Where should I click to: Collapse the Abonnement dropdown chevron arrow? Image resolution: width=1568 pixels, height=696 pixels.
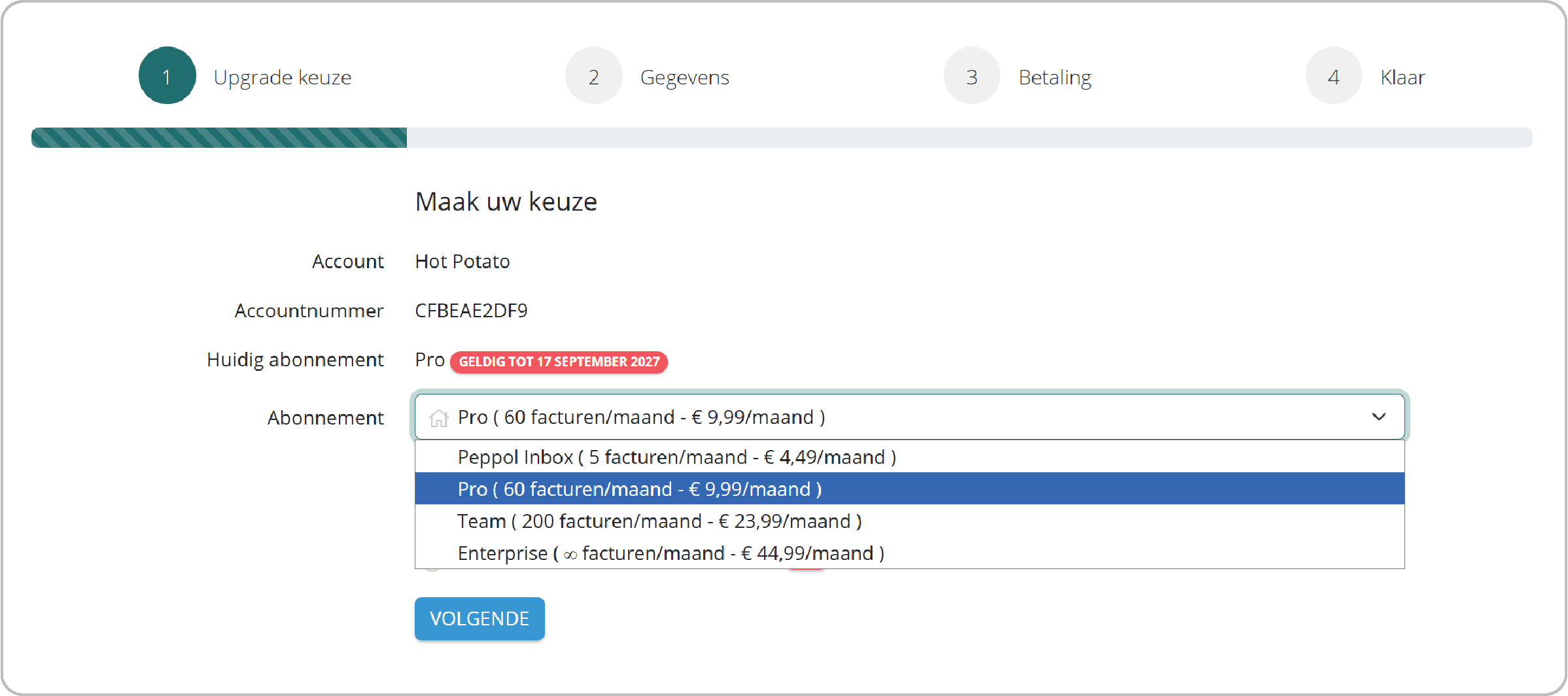pyautogui.click(x=1378, y=417)
